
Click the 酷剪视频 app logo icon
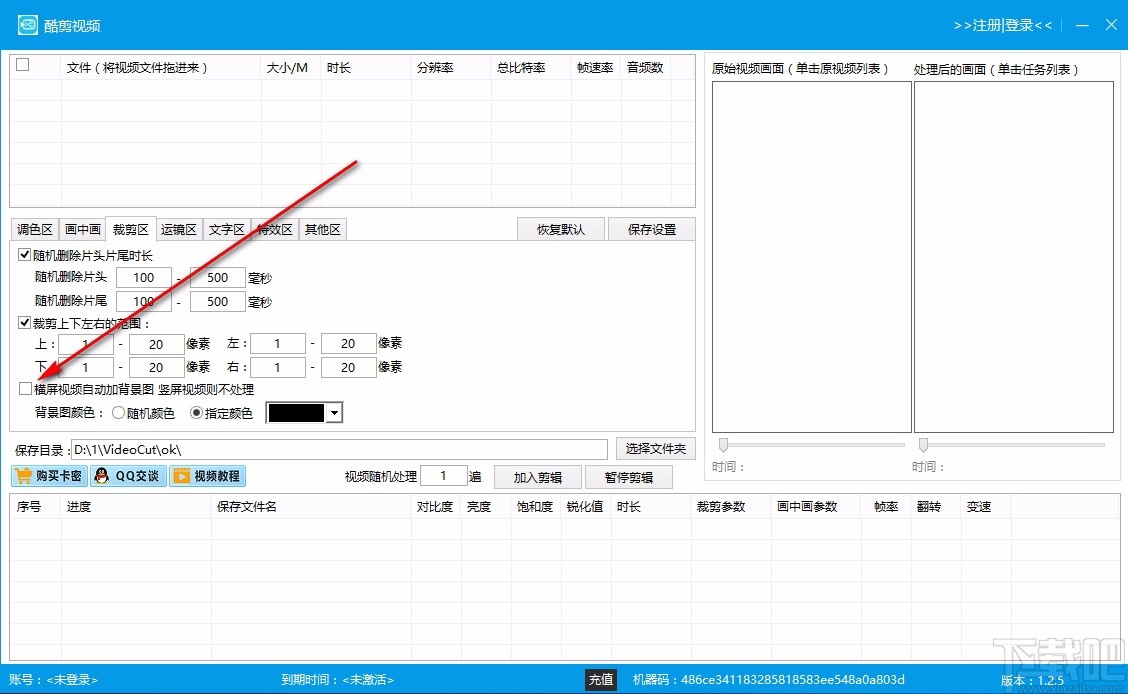(x=27, y=25)
